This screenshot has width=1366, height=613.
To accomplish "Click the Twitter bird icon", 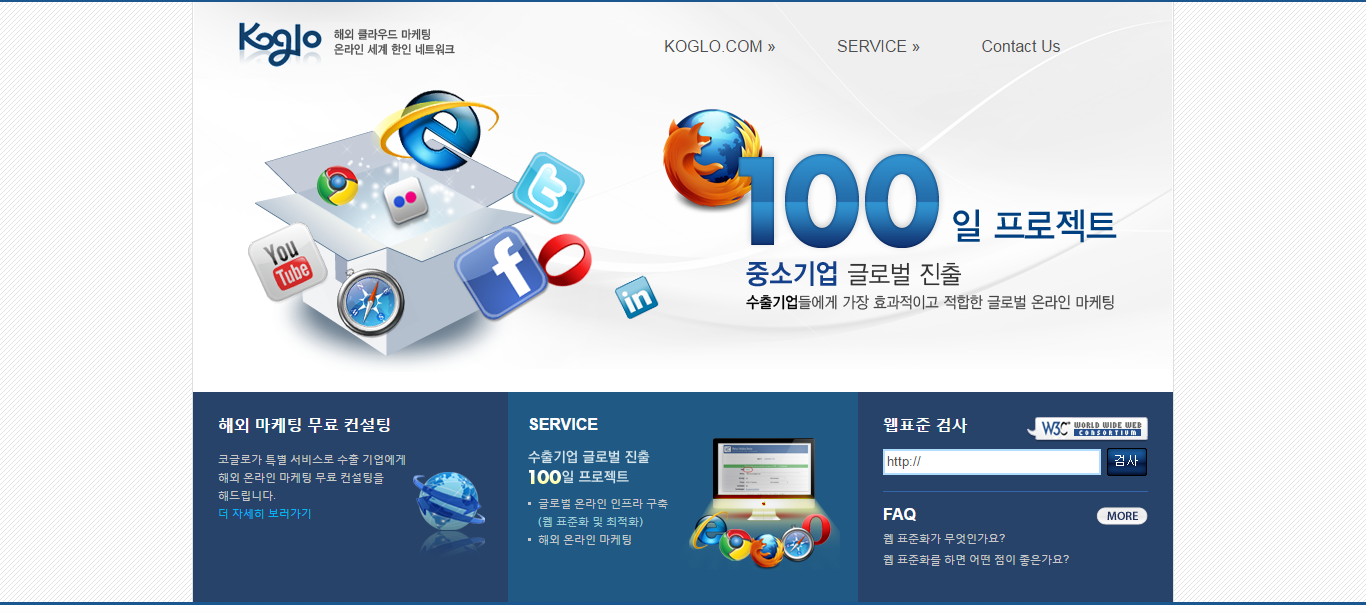I will (x=548, y=187).
